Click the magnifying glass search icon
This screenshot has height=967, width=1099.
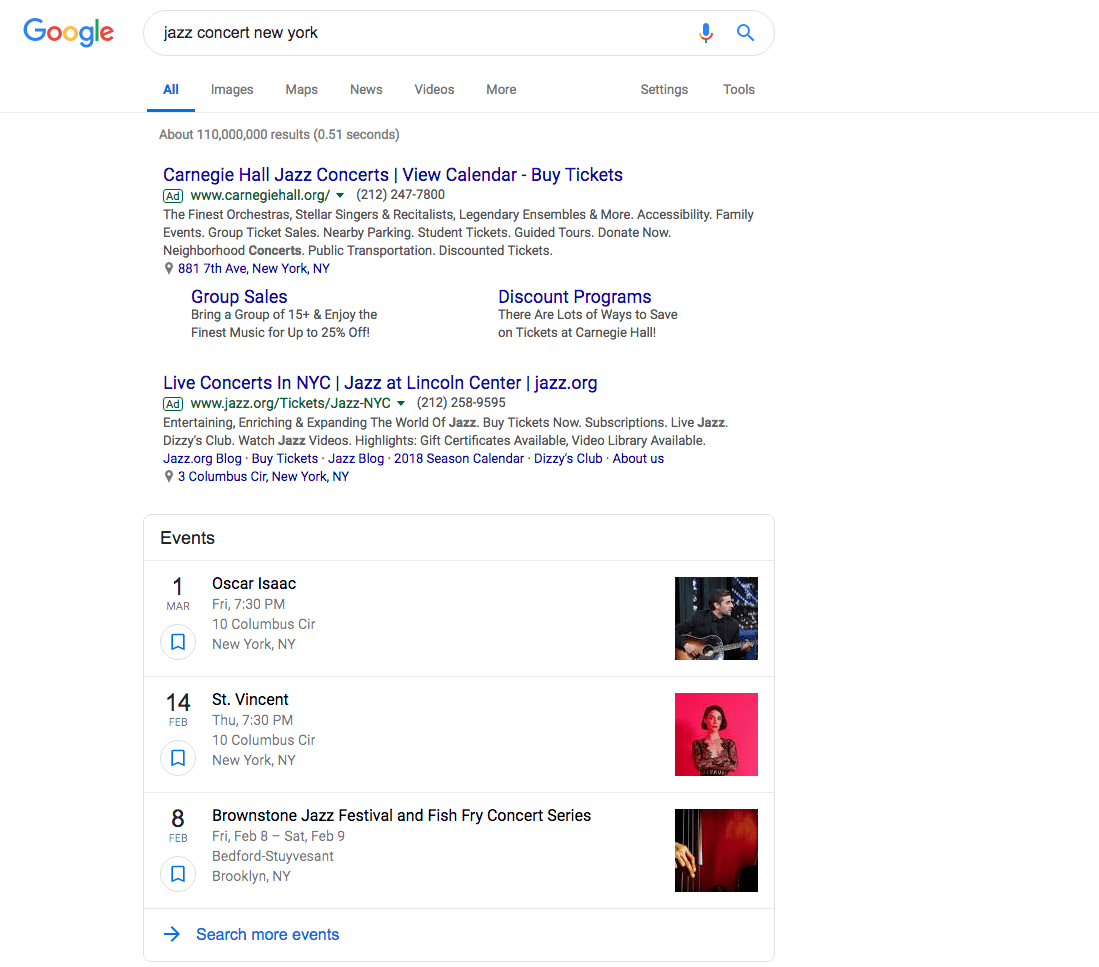[745, 32]
